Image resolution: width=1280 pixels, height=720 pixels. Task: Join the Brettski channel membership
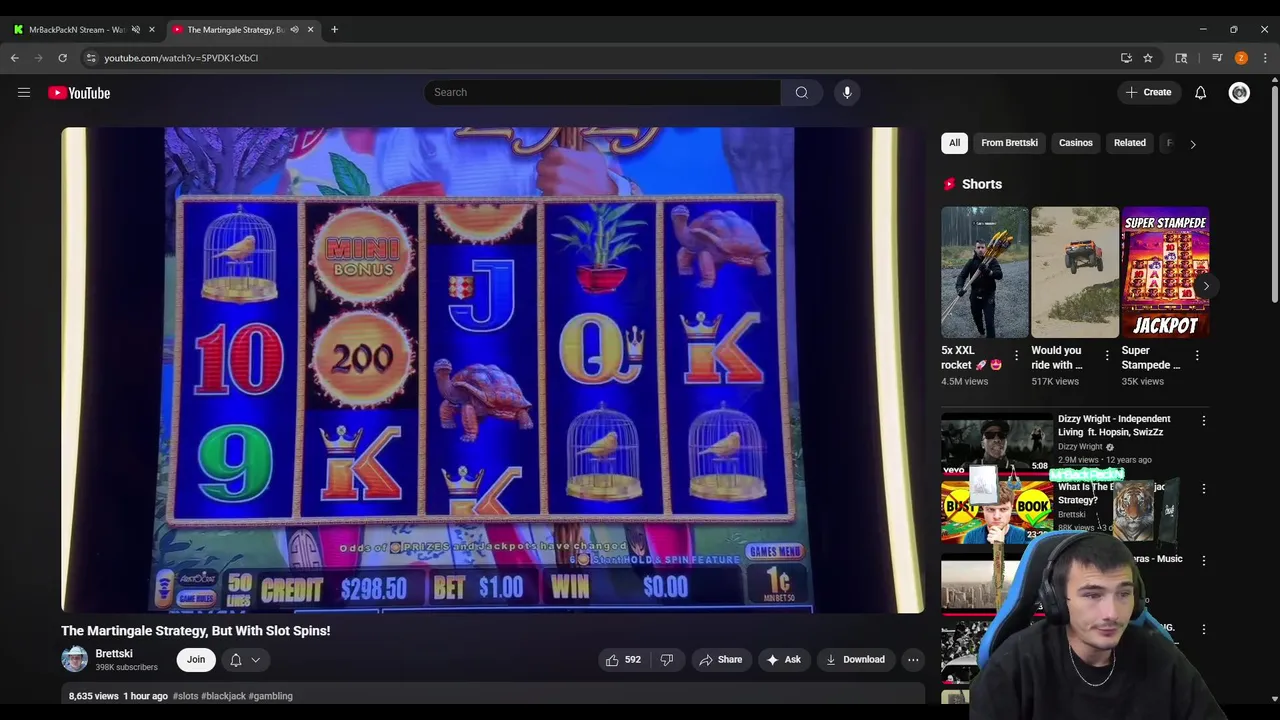[196, 660]
